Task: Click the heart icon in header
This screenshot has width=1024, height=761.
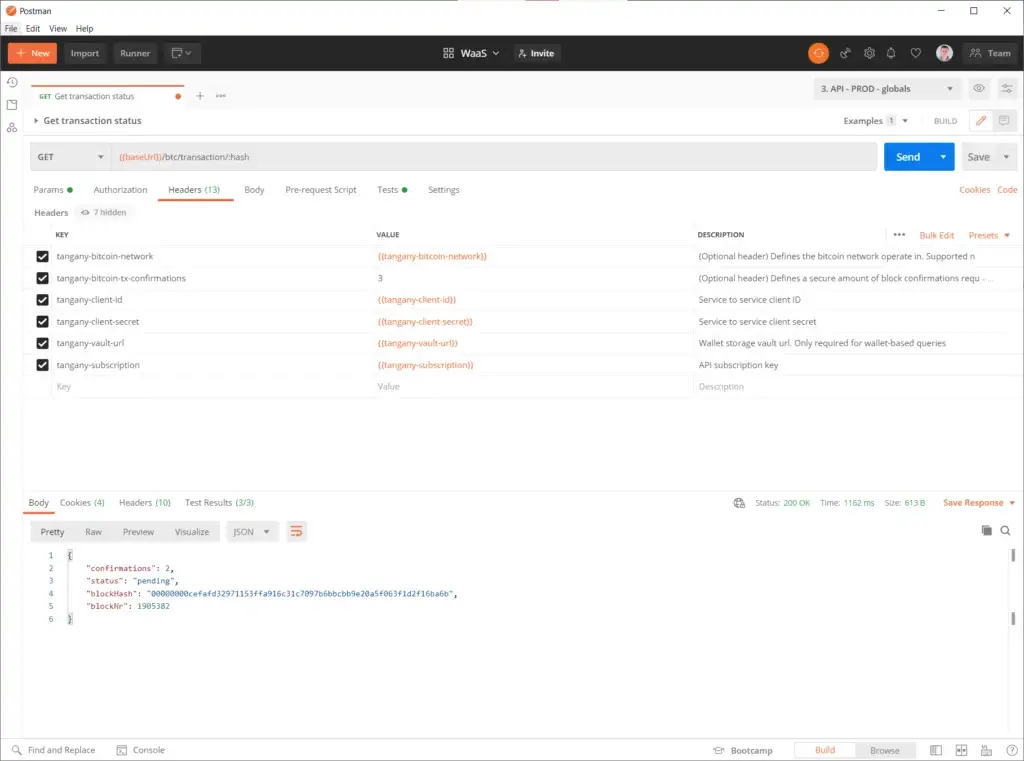Action: click(916, 53)
